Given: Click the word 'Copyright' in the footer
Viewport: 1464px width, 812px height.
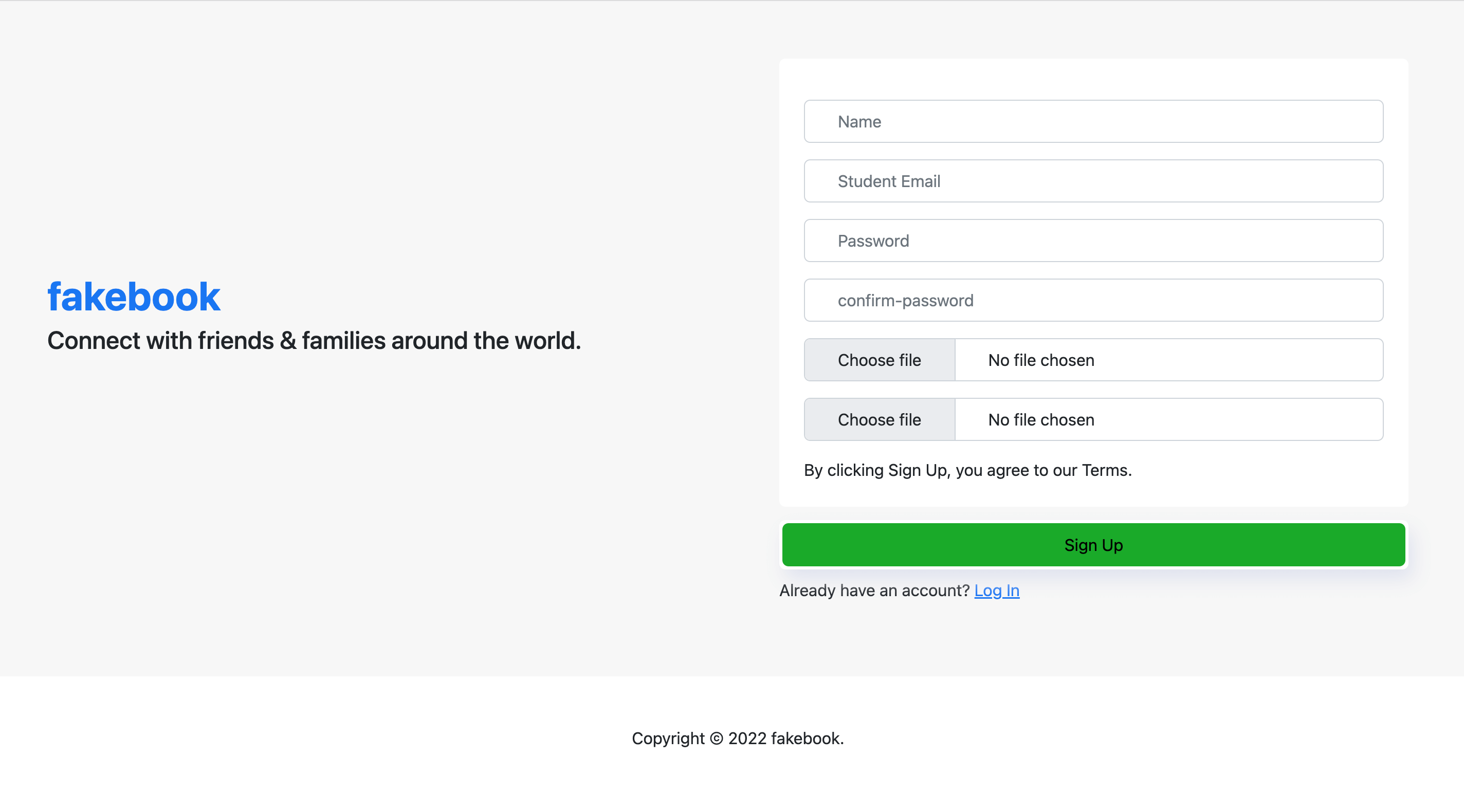Looking at the screenshot, I should coord(668,739).
